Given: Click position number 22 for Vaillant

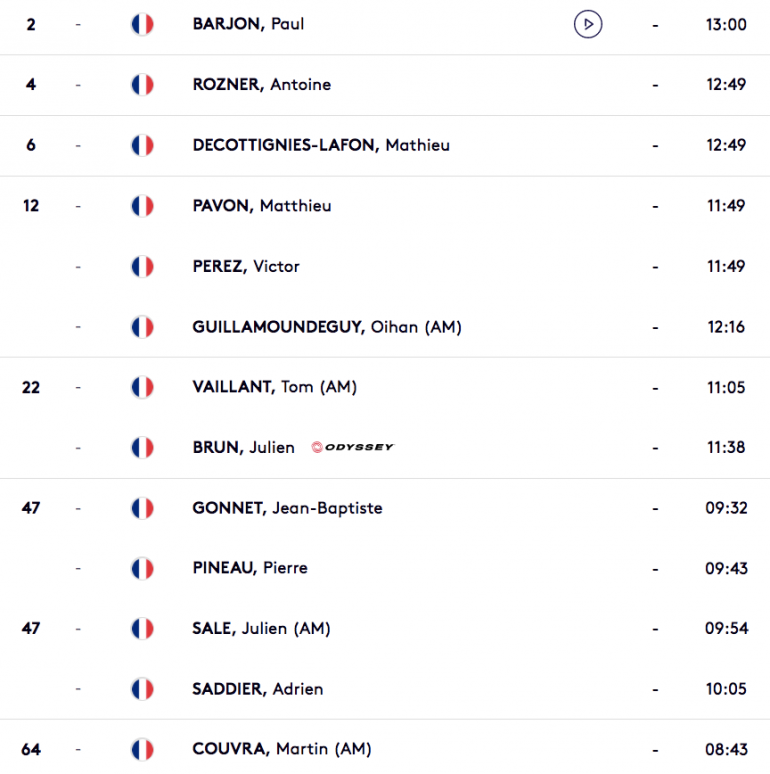Looking at the screenshot, I should click(x=31, y=387).
